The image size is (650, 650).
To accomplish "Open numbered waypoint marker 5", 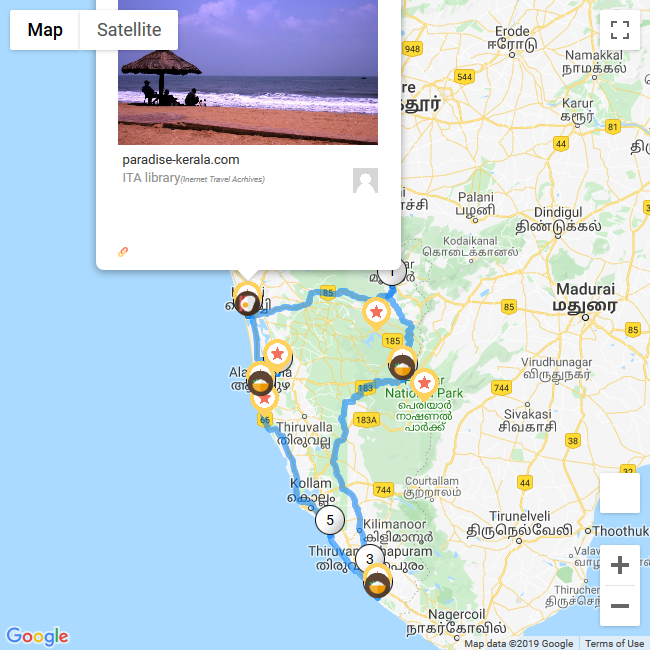I will coord(330,520).
